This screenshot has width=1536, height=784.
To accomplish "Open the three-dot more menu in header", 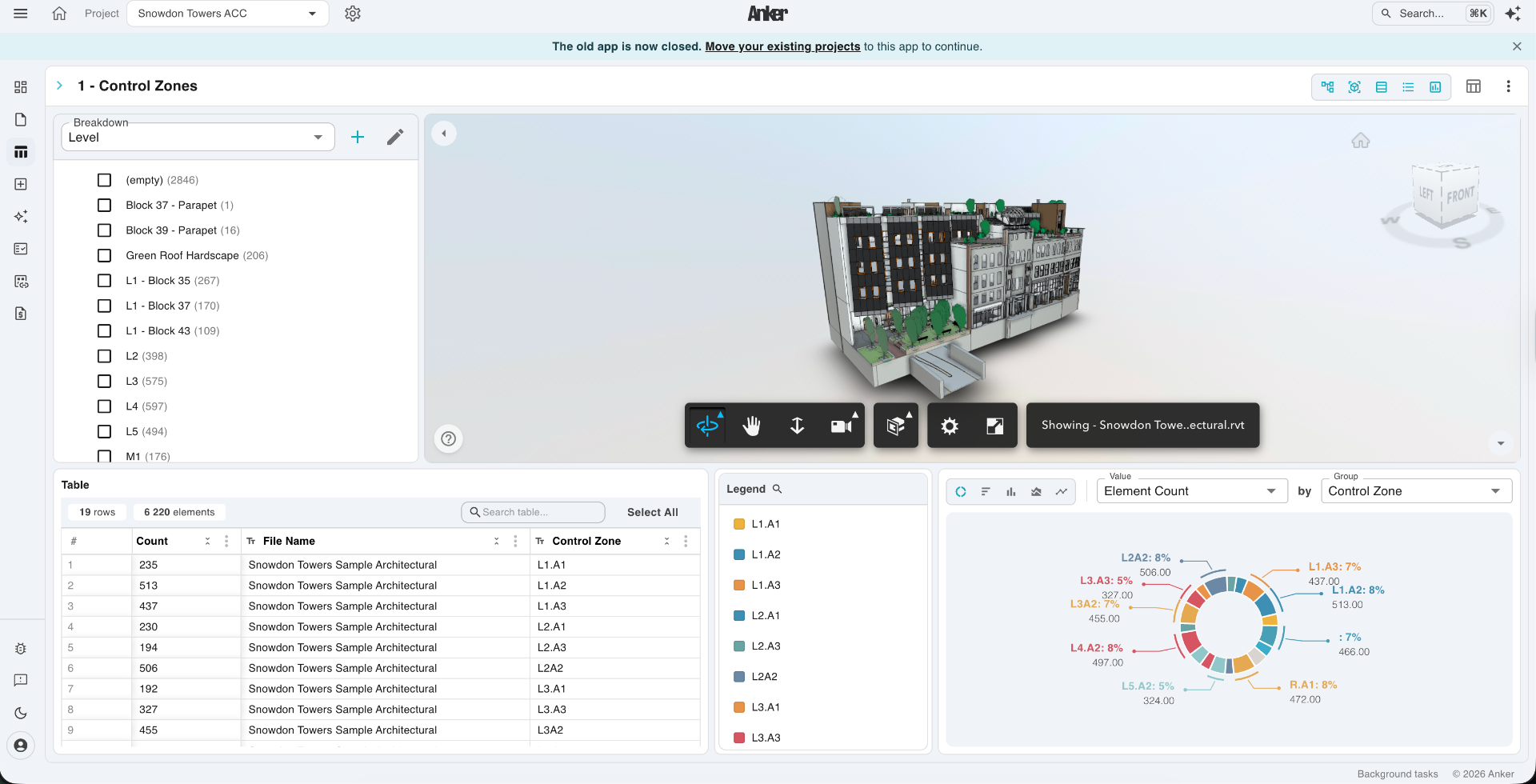I will click(x=1508, y=86).
